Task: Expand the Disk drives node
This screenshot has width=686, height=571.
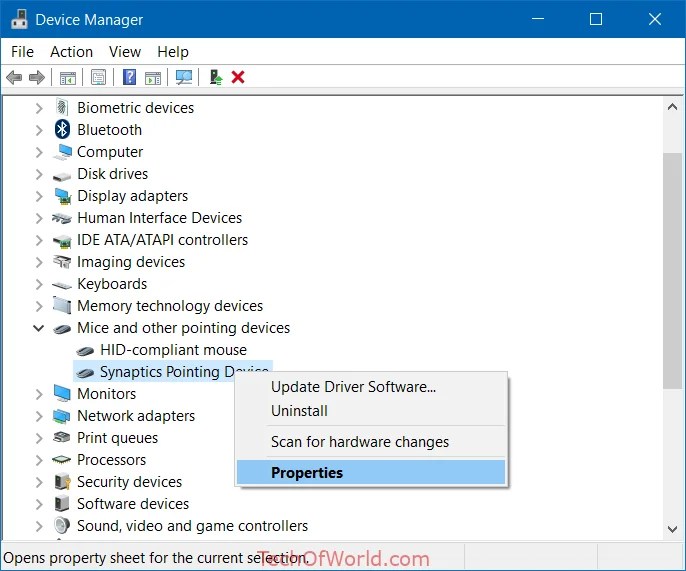Action: coord(39,174)
